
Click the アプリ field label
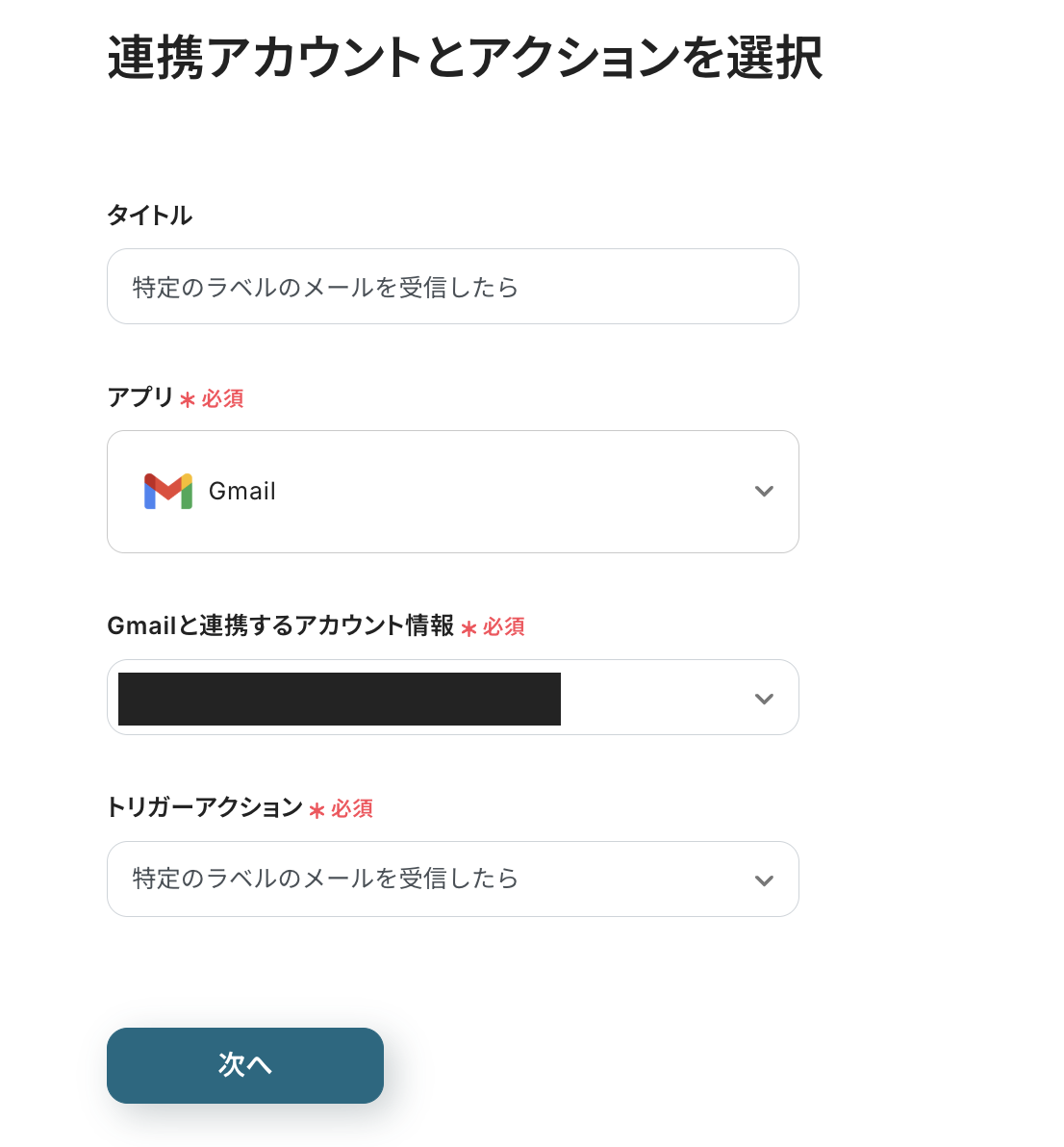click(140, 397)
